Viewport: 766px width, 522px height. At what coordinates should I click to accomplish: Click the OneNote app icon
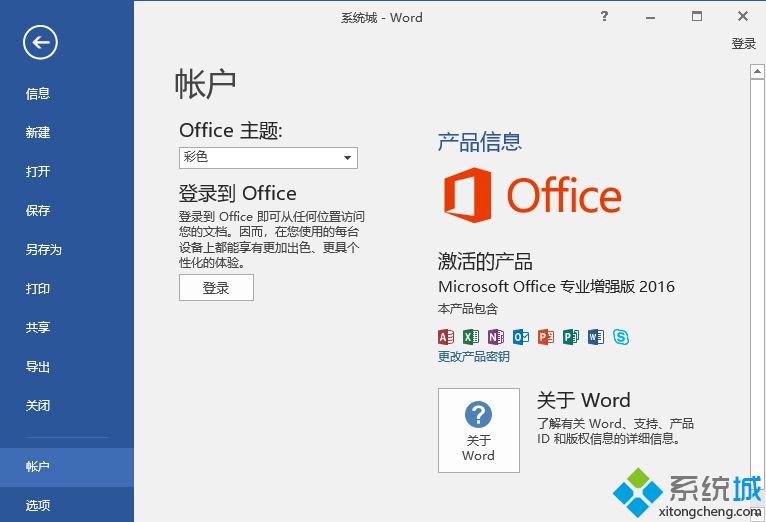(x=496, y=336)
